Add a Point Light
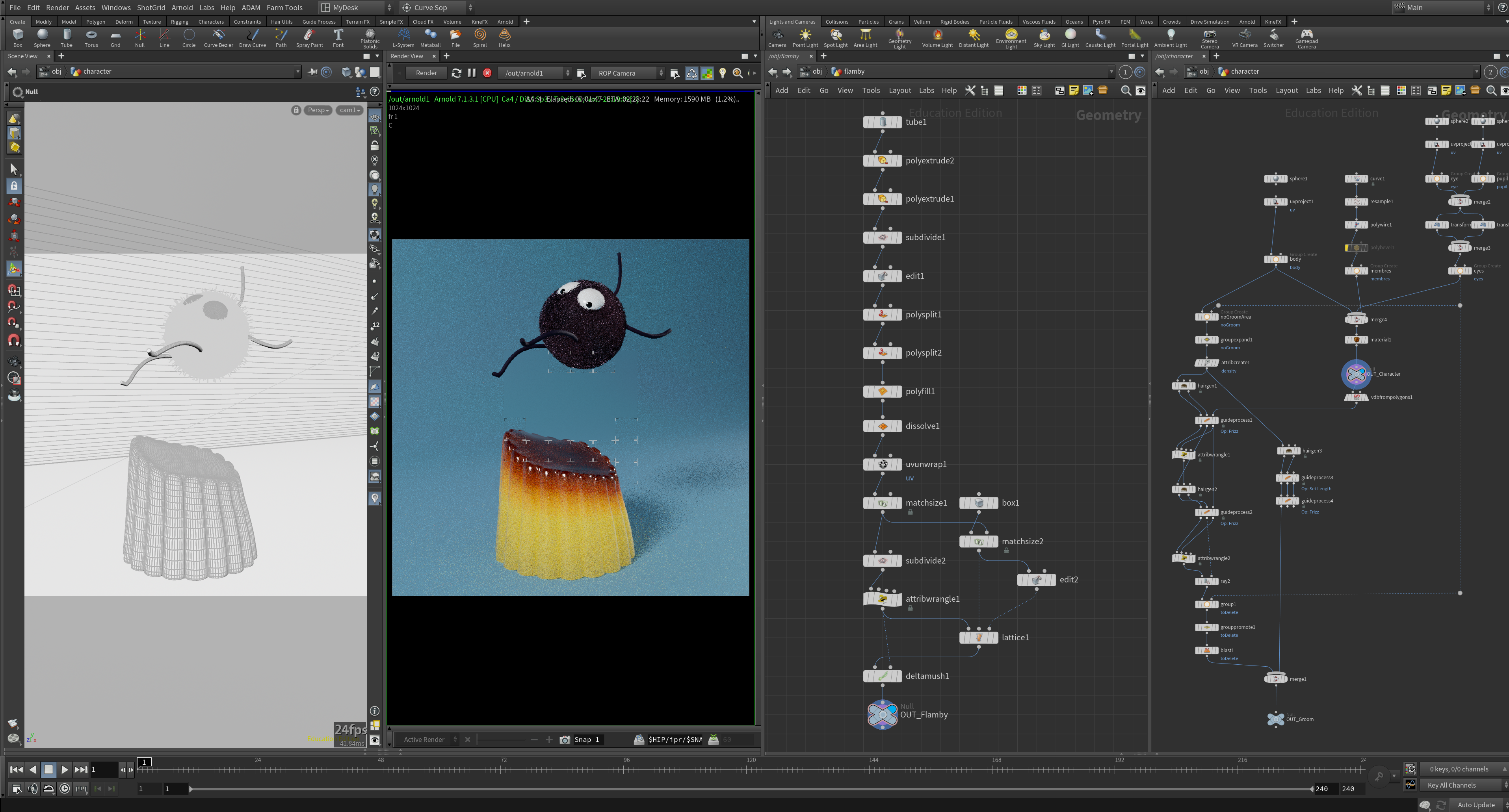The image size is (1509, 812). click(805, 38)
